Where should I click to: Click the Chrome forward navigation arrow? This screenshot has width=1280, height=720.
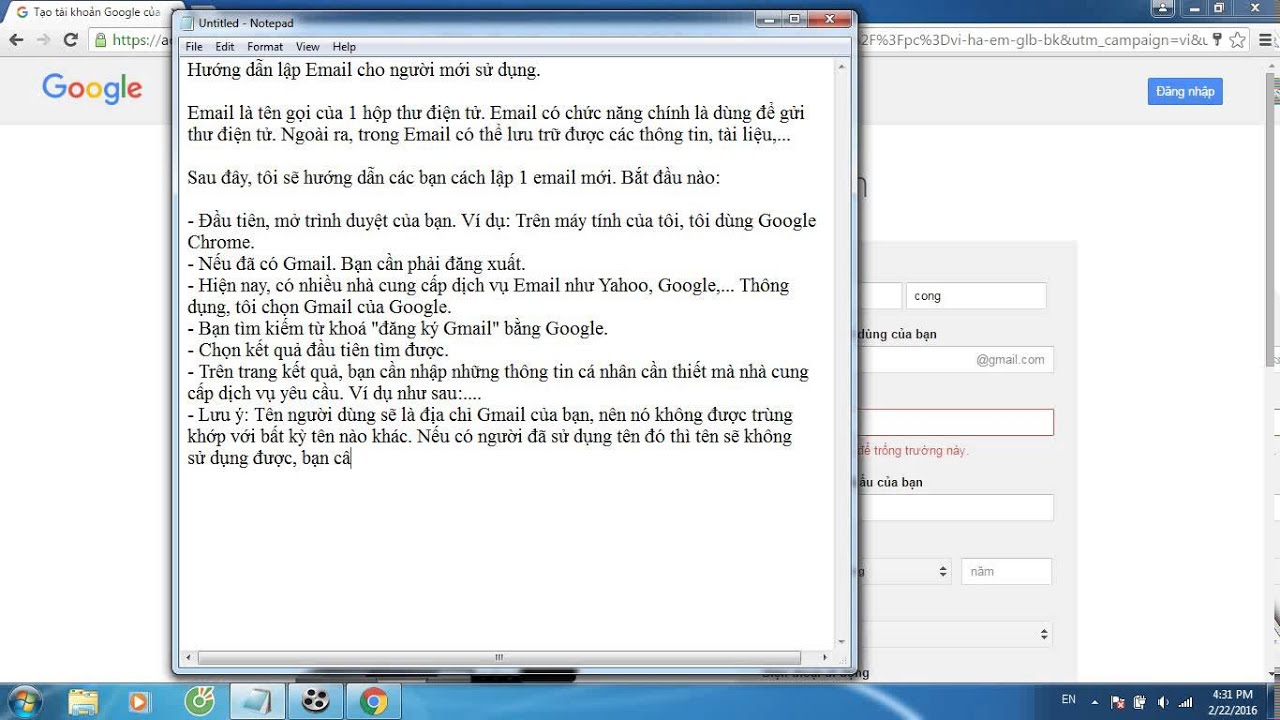[43, 40]
